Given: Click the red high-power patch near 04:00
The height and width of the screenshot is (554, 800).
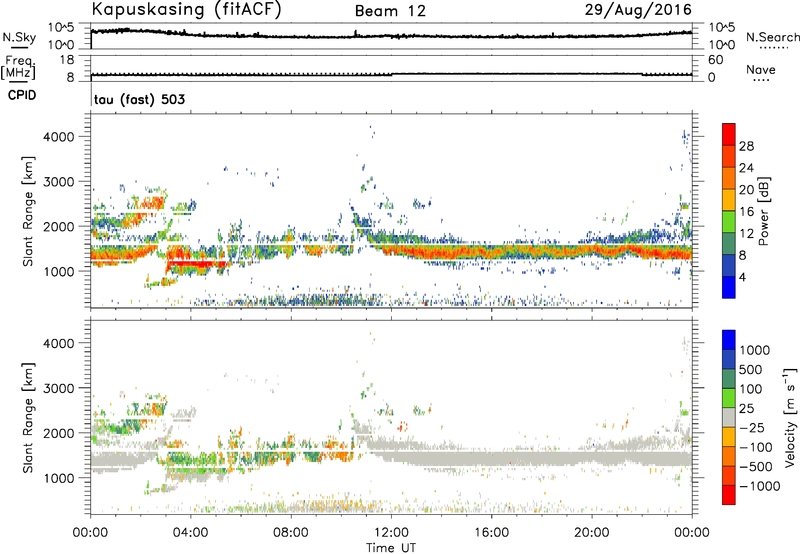Looking at the screenshot, I should [x=196, y=264].
